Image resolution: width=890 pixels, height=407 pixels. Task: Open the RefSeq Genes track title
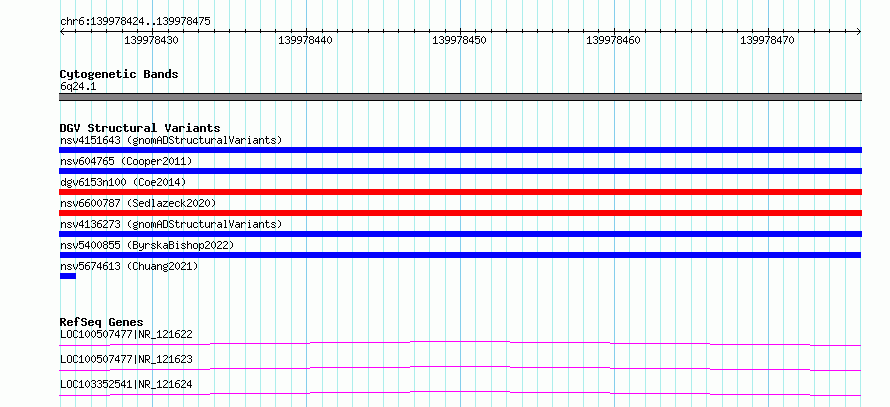pos(102,322)
